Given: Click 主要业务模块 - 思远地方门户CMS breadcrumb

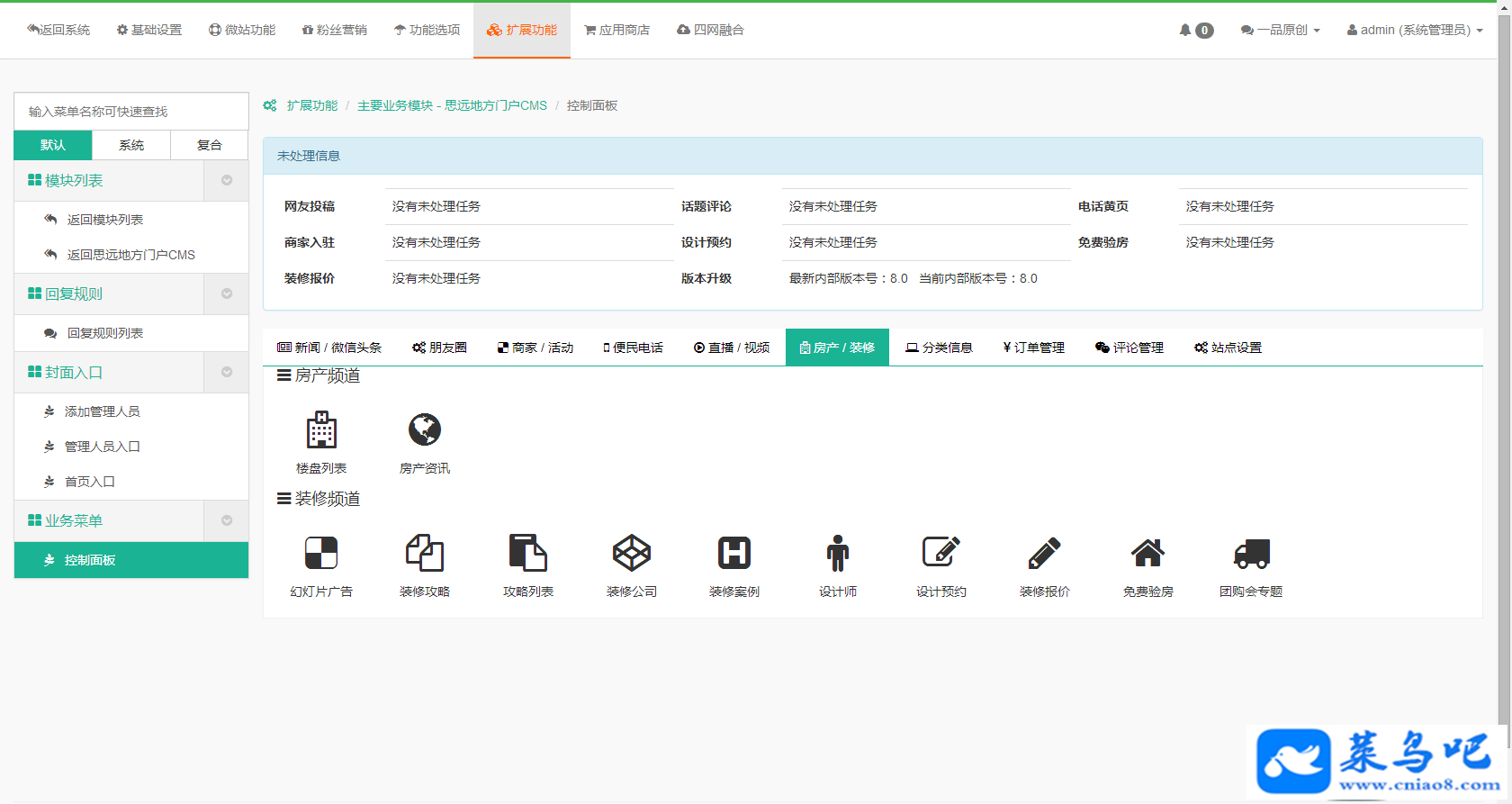Looking at the screenshot, I should [x=452, y=105].
